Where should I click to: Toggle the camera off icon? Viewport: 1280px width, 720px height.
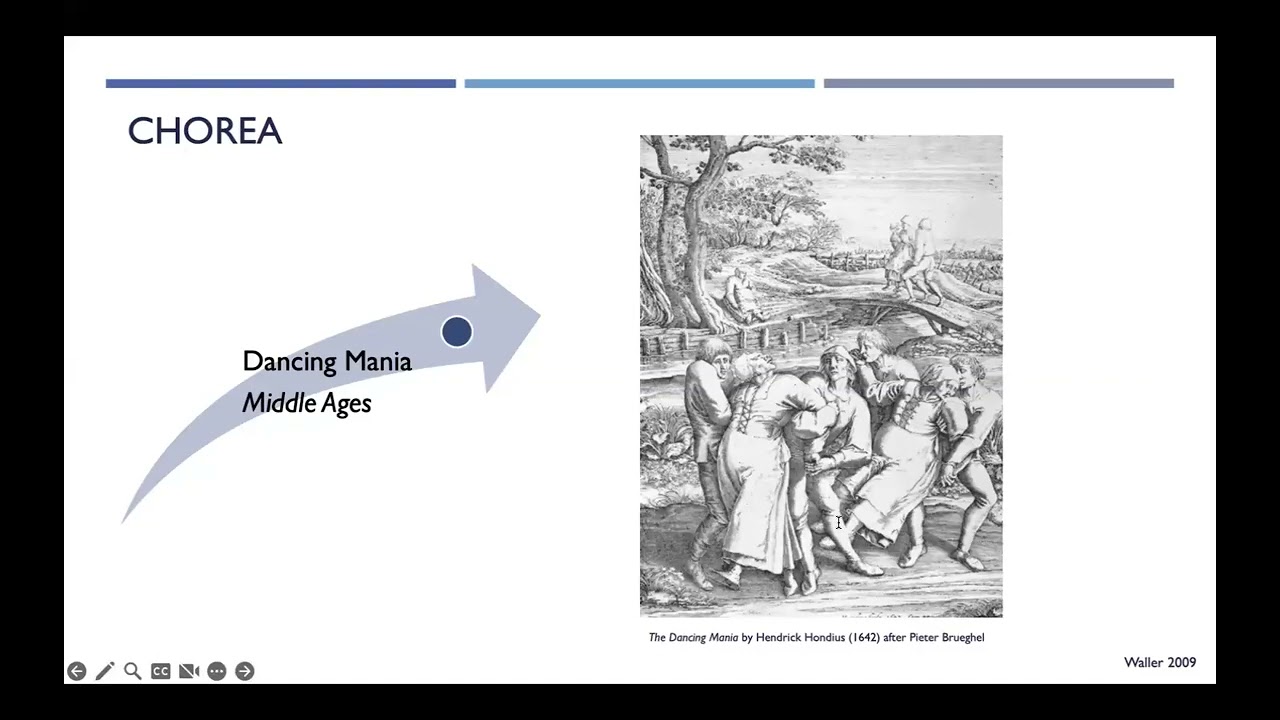[189, 671]
